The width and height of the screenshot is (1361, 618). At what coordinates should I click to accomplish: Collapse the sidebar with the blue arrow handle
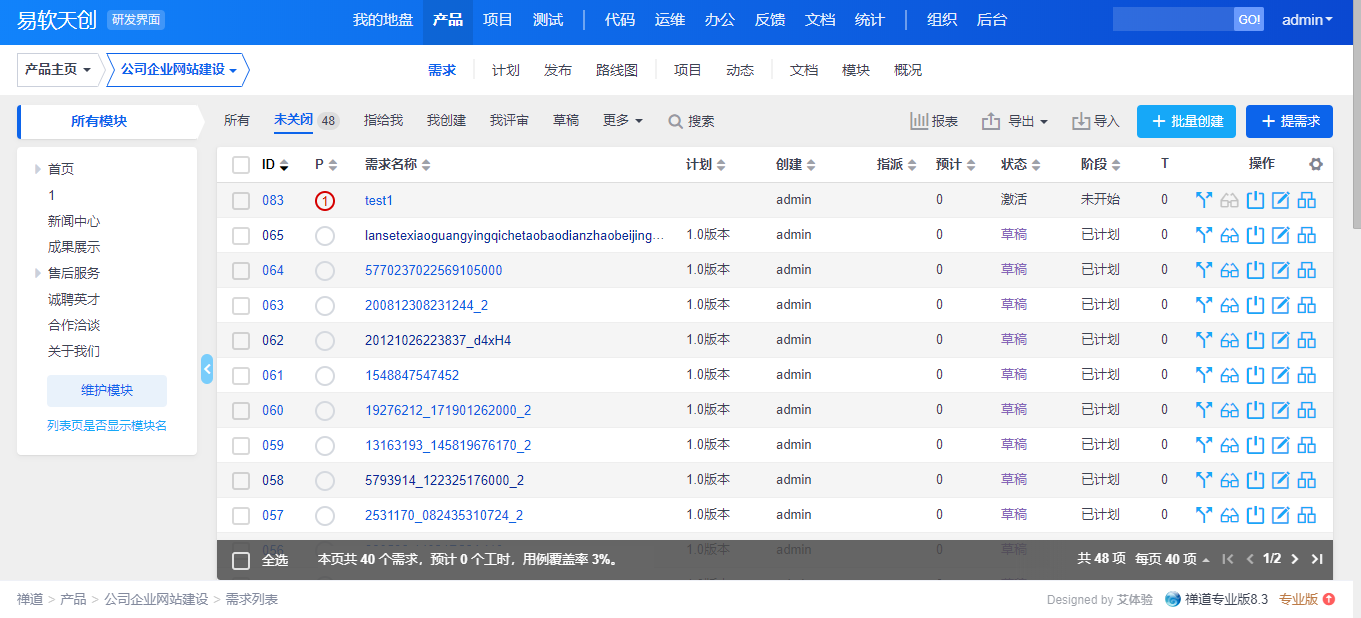(207, 369)
